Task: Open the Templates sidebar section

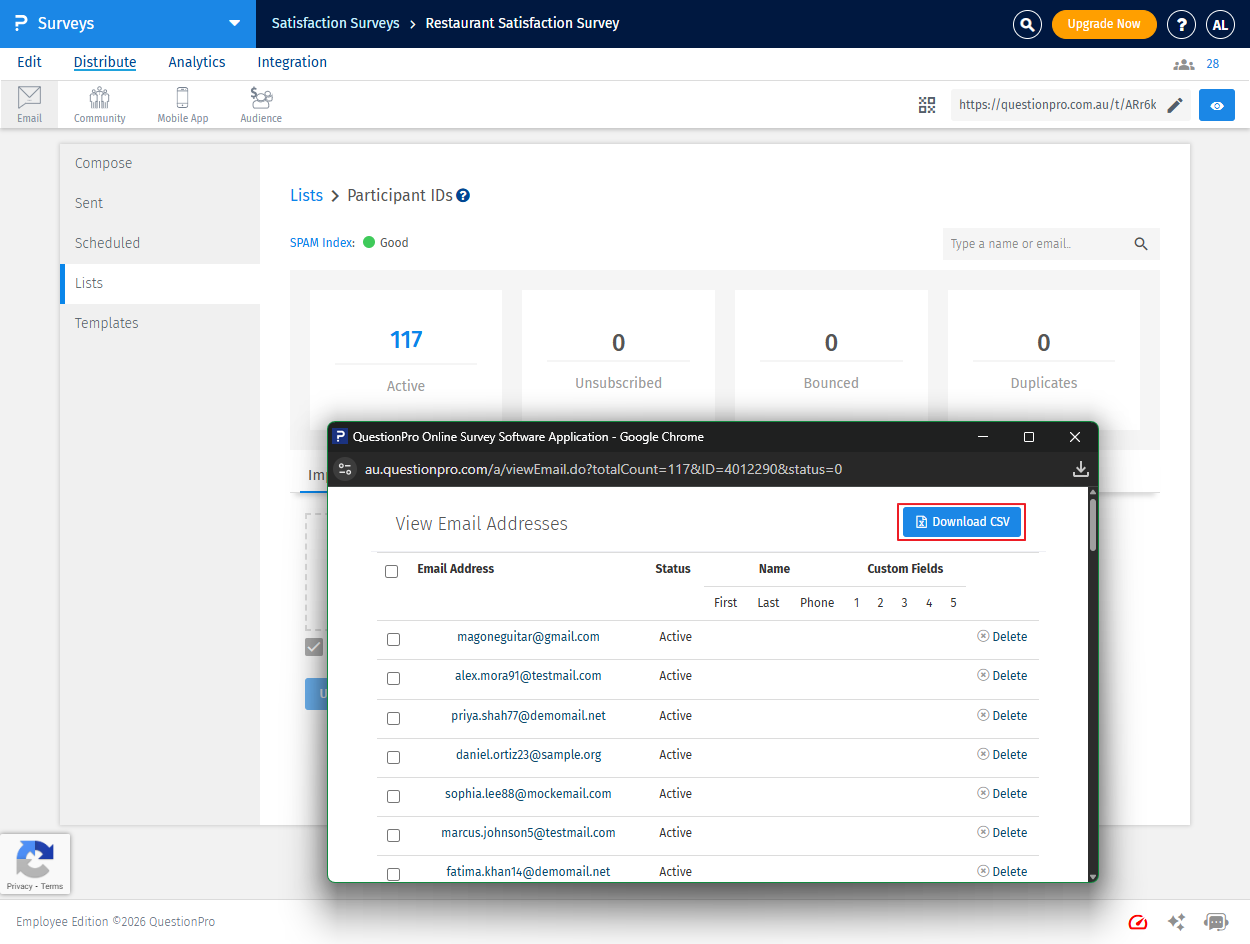Action: (107, 323)
